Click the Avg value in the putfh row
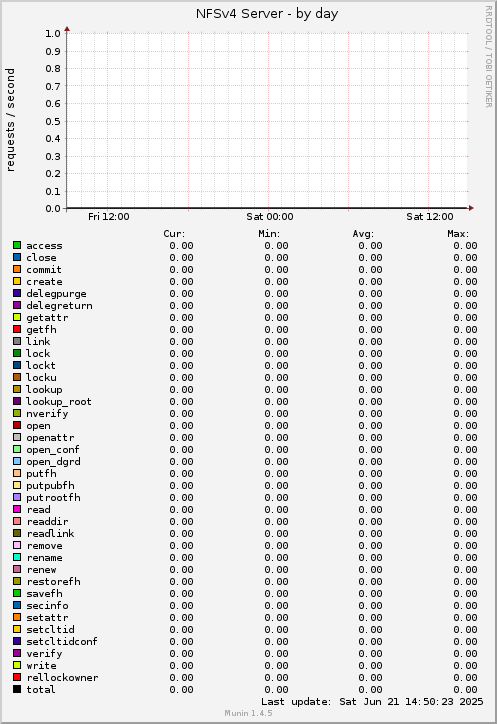The width and height of the screenshot is (497, 724). [370, 474]
